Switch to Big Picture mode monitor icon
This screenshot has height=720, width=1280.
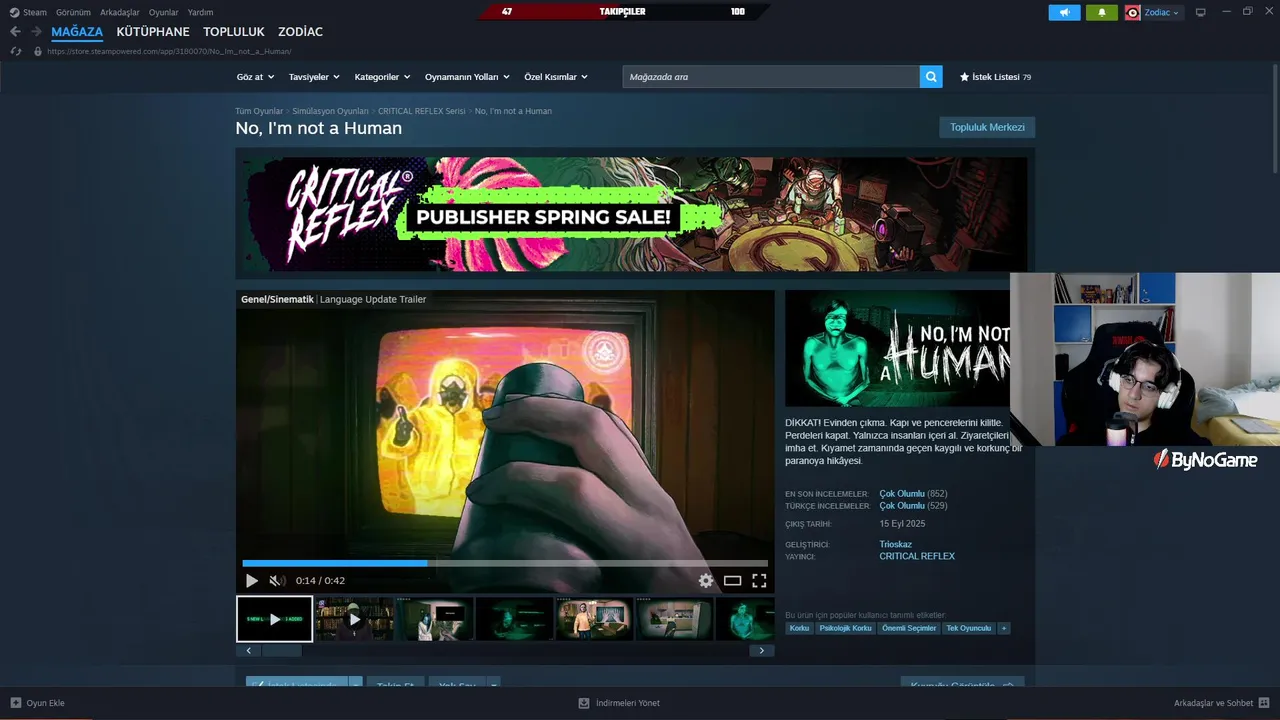click(1200, 12)
